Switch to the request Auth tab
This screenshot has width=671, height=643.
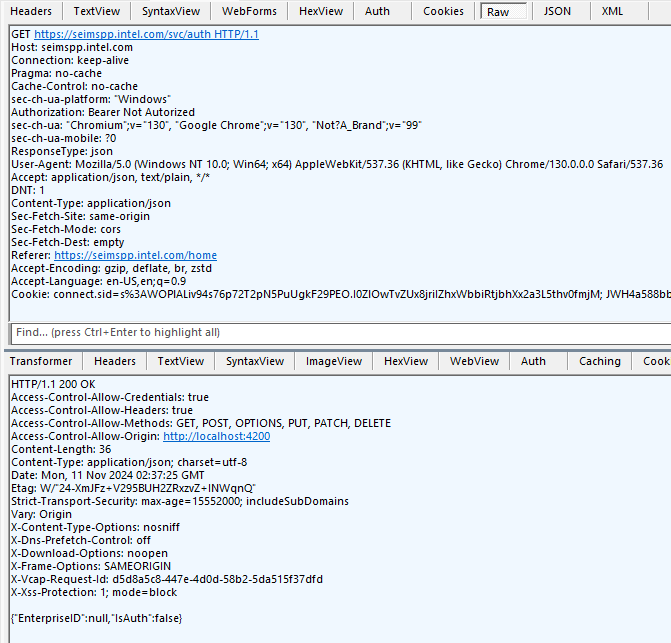[x=377, y=11]
